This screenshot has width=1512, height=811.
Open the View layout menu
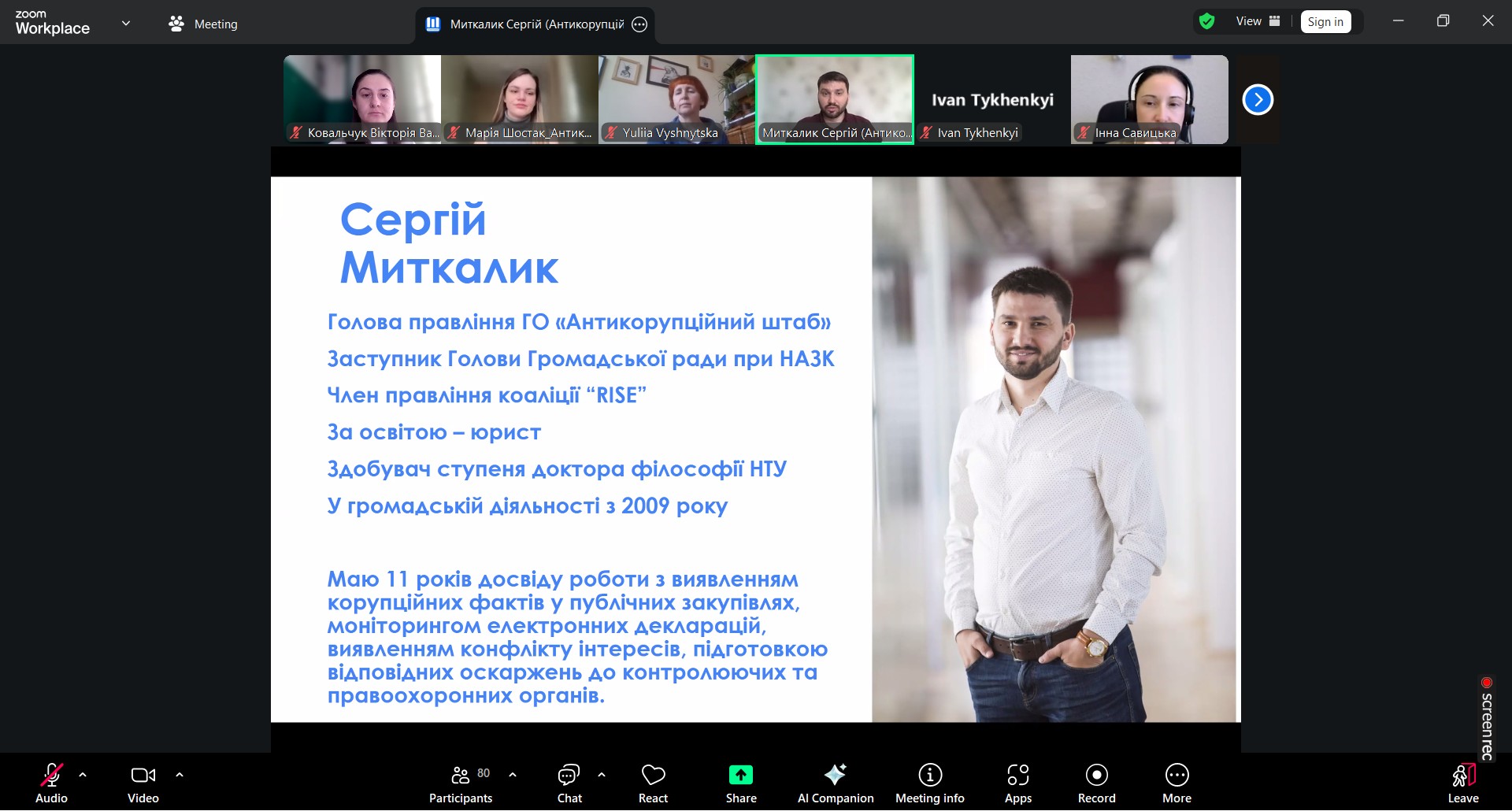(1258, 22)
